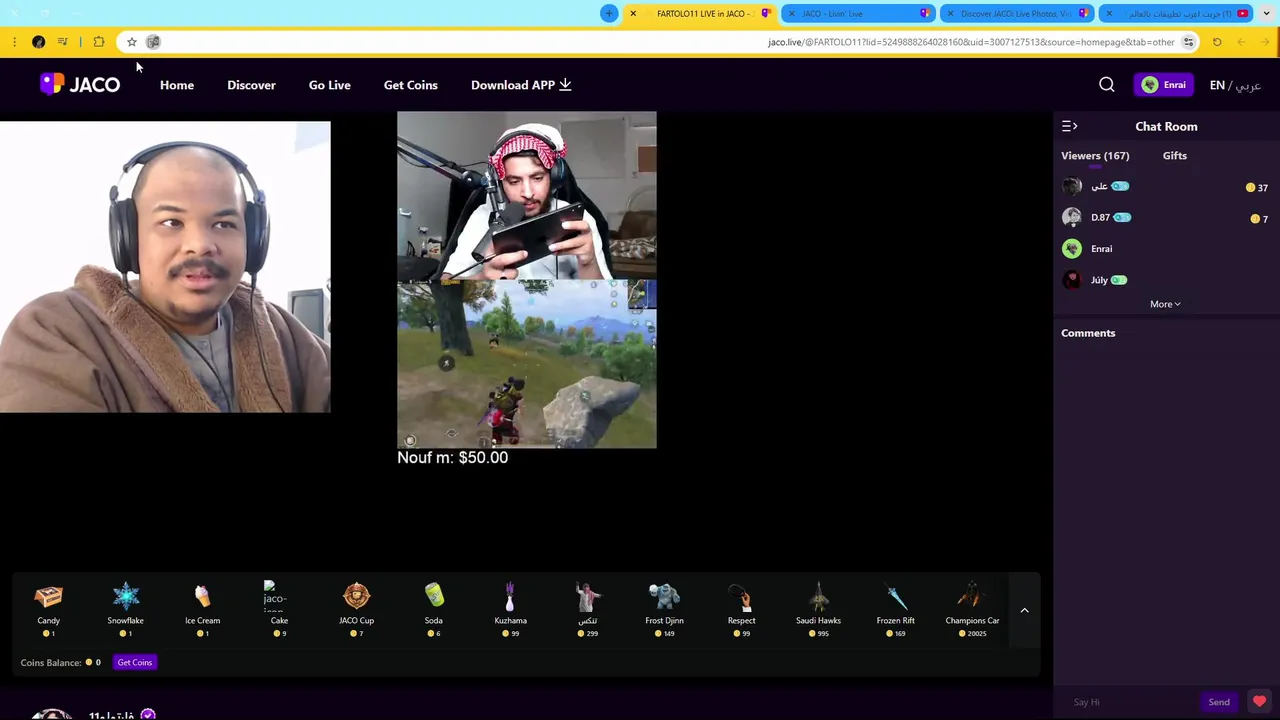Send the Champions Car gift
Image resolution: width=1280 pixels, height=720 pixels.
tap(972, 609)
